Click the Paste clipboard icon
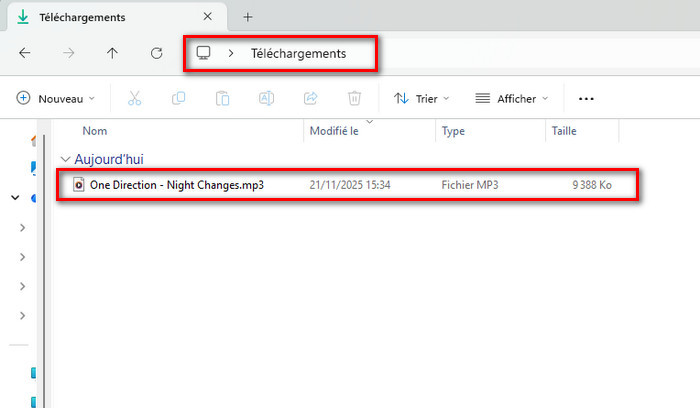The image size is (700, 408). point(222,98)
